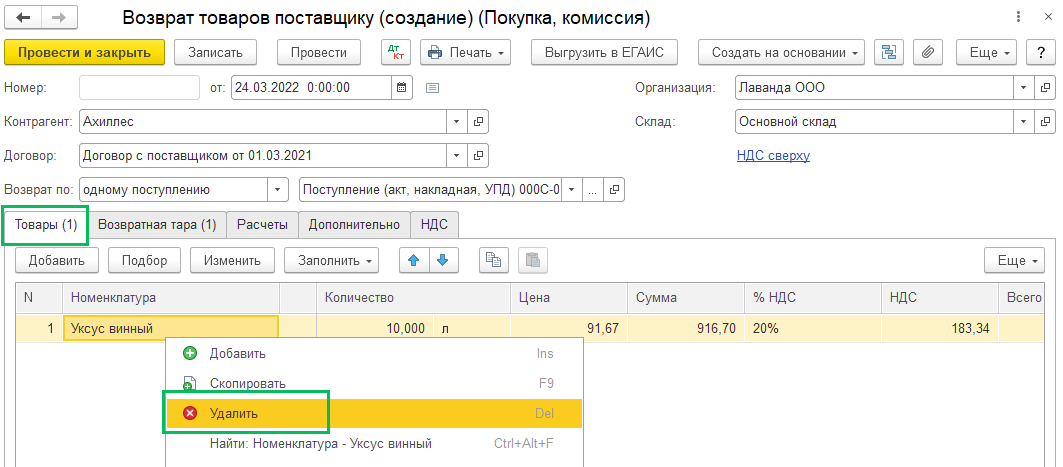Paste rows from clipboard icon
The image size is (1063, 467).
pos(533,260)
